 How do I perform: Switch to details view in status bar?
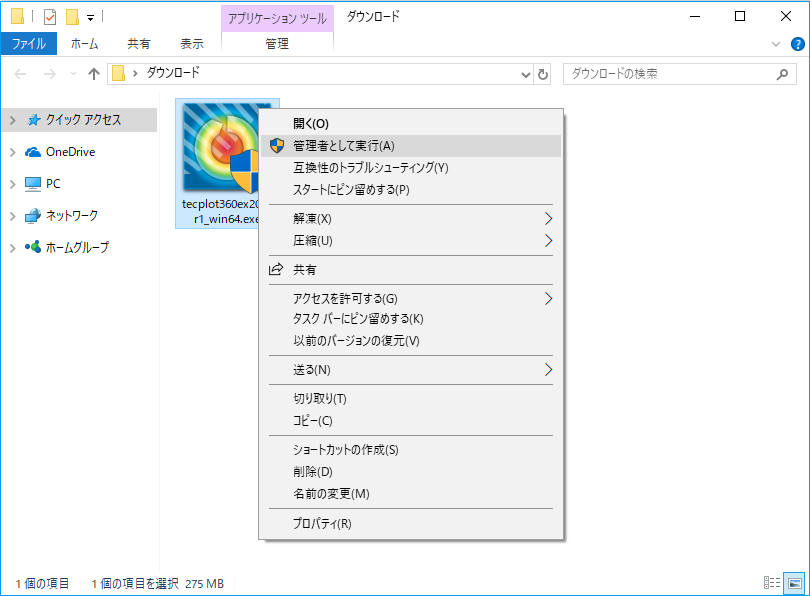(x=772, y=583)
